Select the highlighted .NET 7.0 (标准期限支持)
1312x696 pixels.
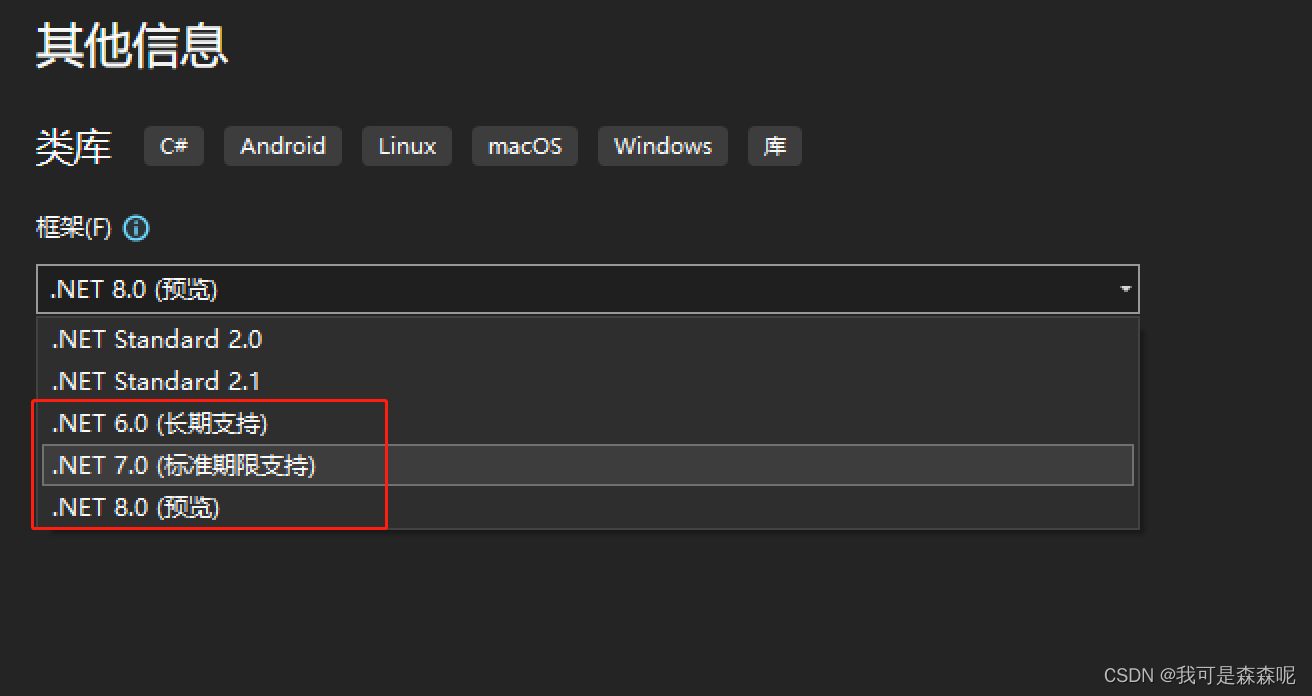(180, 464)
